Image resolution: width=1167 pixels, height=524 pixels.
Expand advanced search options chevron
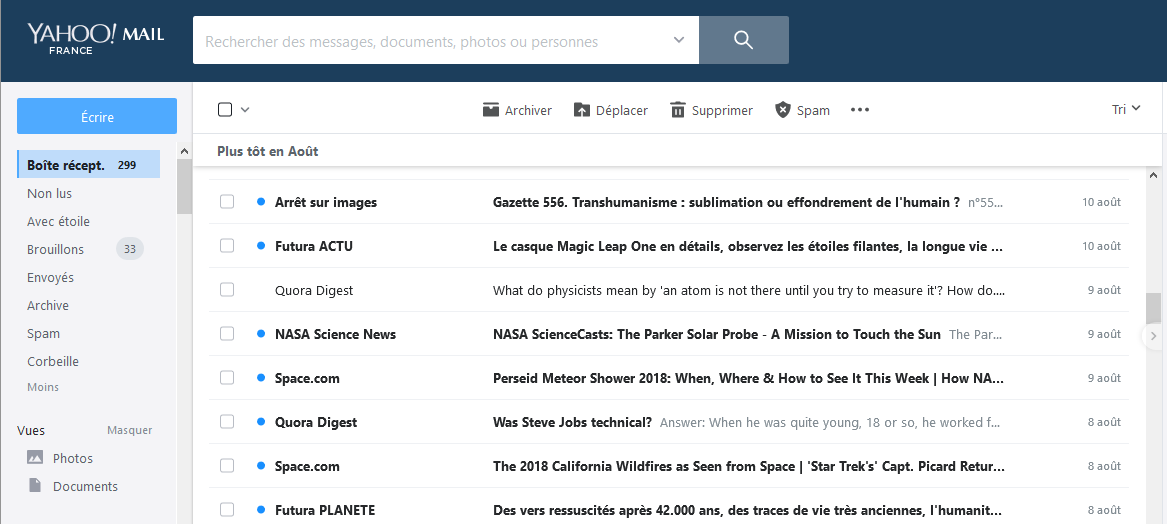(x=678, y=40)
